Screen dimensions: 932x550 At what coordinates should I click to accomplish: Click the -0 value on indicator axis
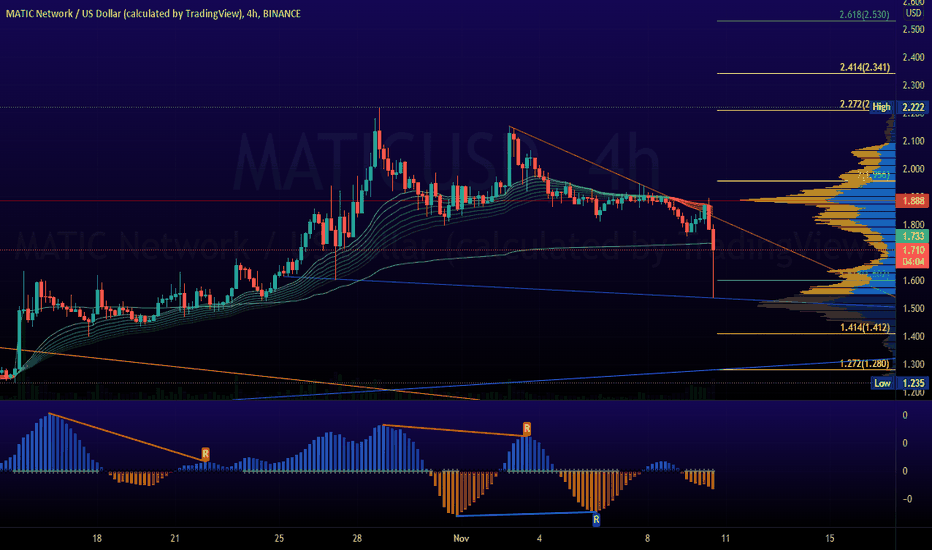(x=907, y=499)
